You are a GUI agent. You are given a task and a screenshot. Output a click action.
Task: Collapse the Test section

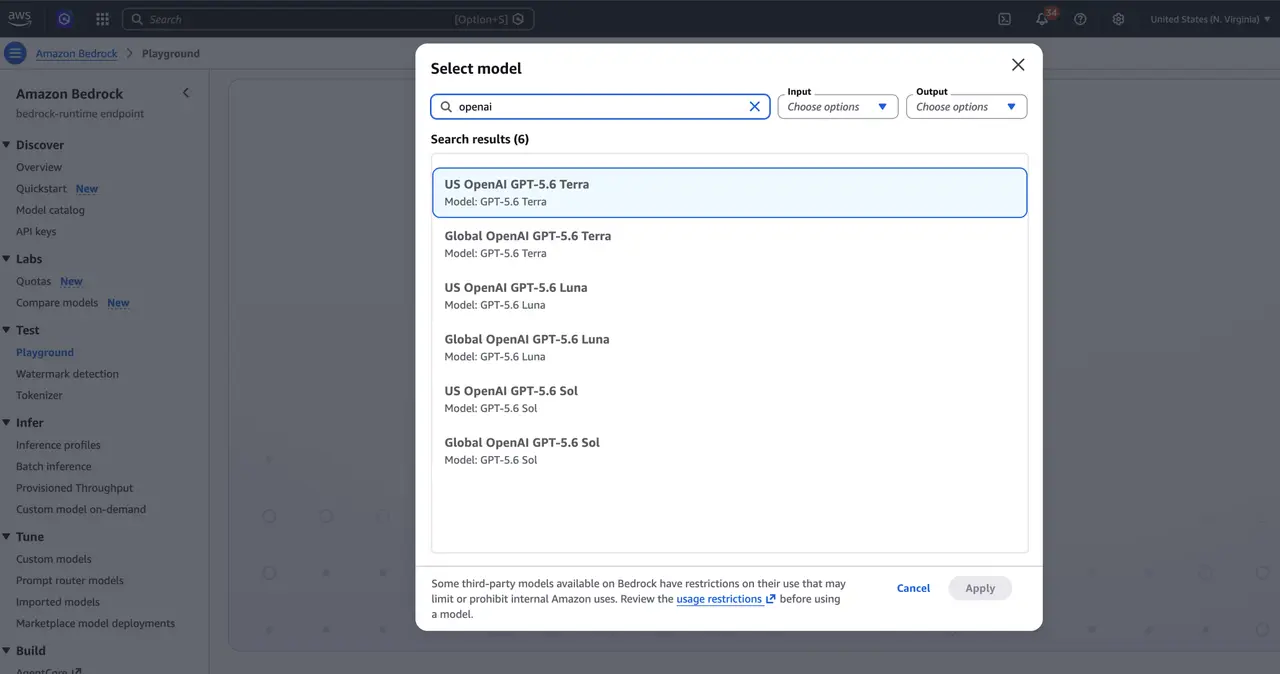pos(6,330)
